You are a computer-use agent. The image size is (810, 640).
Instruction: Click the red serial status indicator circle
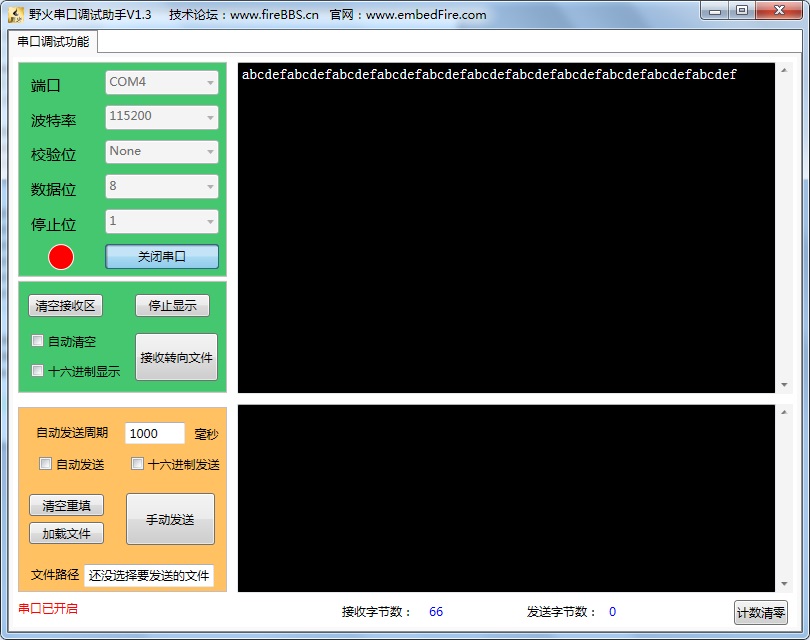pos(61,257)
